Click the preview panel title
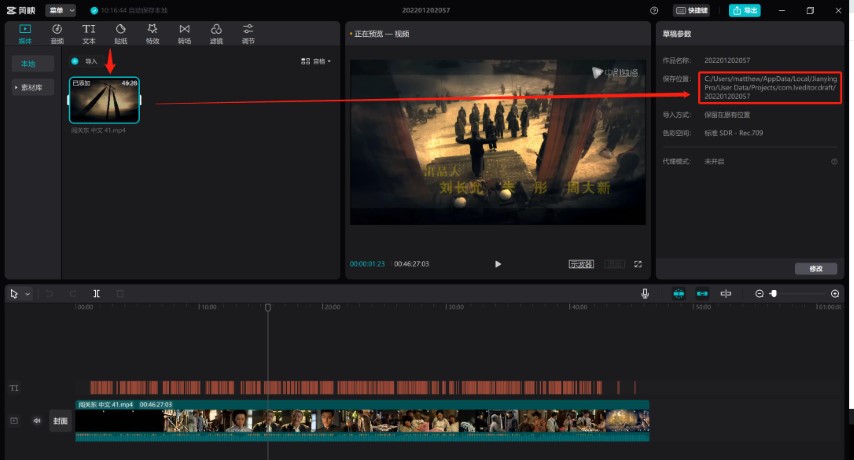The width and height of the screenshot is (854, 460). tap(381, 34)
